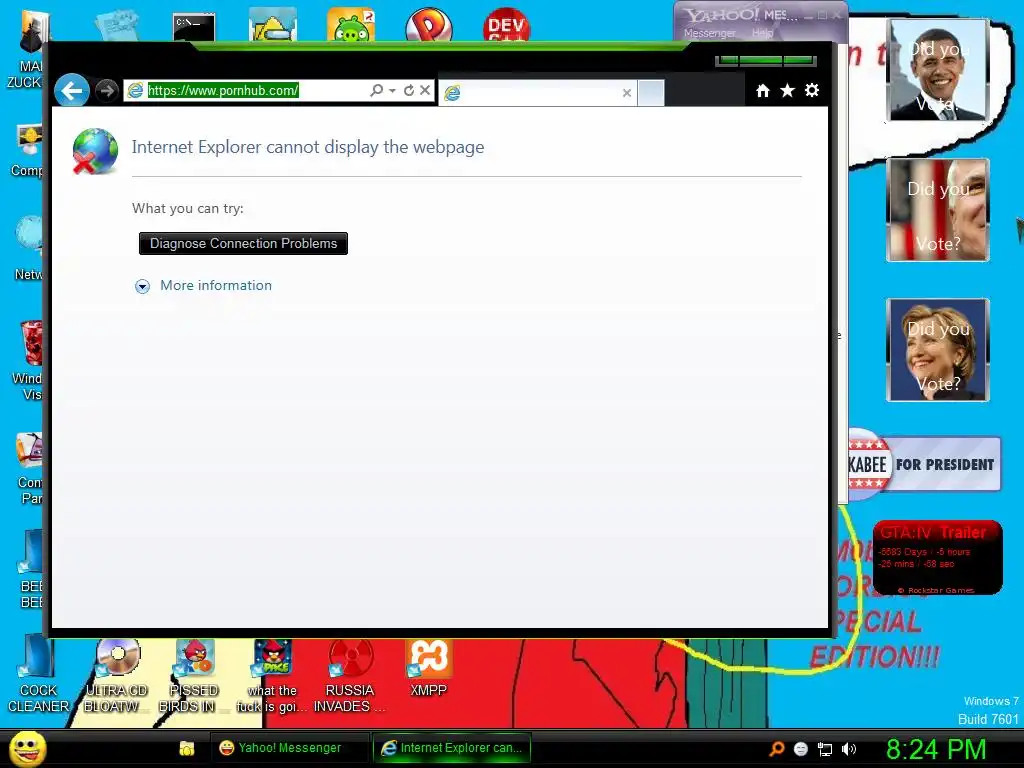Click the Hillary Clinton Did you Vote gadget
Viewport: 1024px width, 768px height.
[x=937, y=349]
